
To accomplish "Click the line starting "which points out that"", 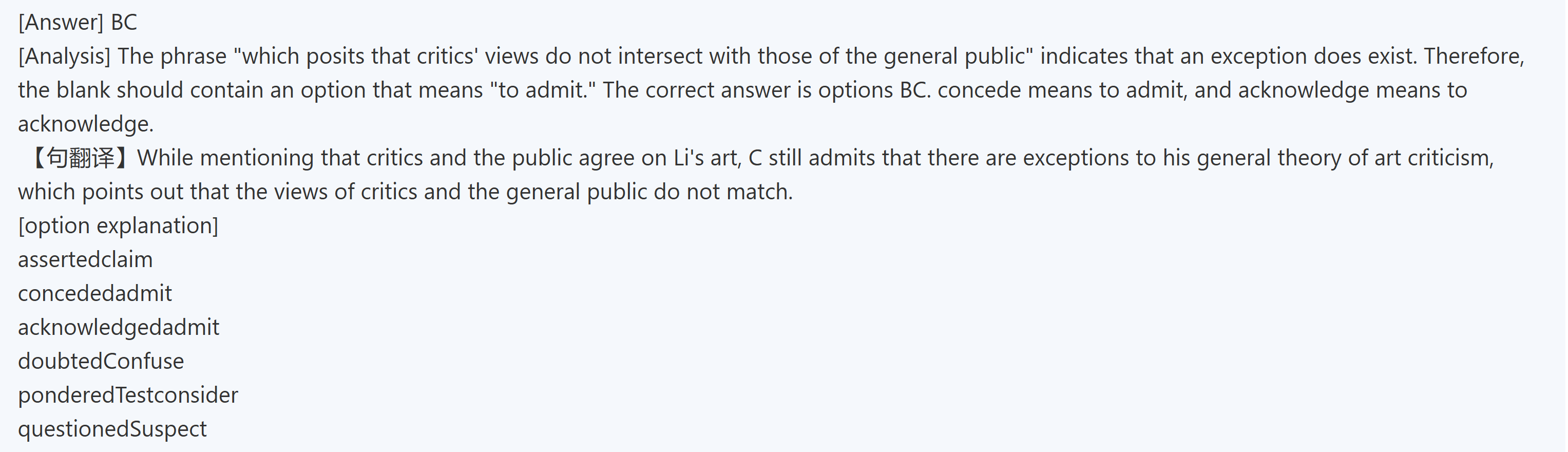I will 406,192.
